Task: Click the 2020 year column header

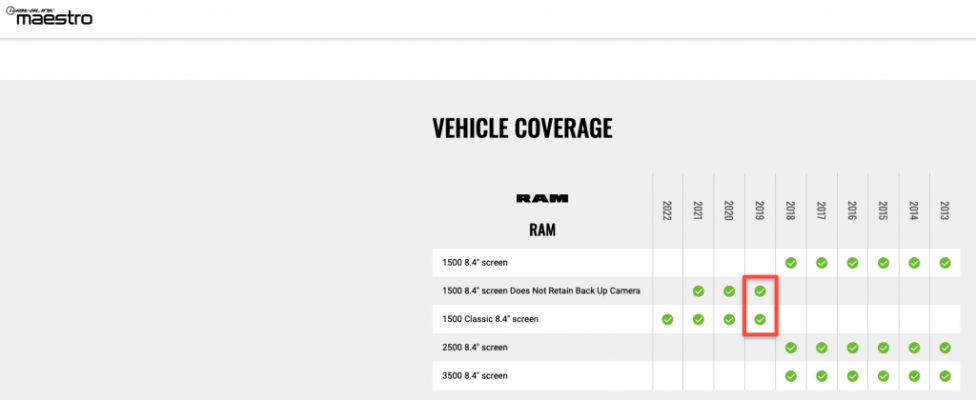Action: pyautogui.click(x=729, y=211)
